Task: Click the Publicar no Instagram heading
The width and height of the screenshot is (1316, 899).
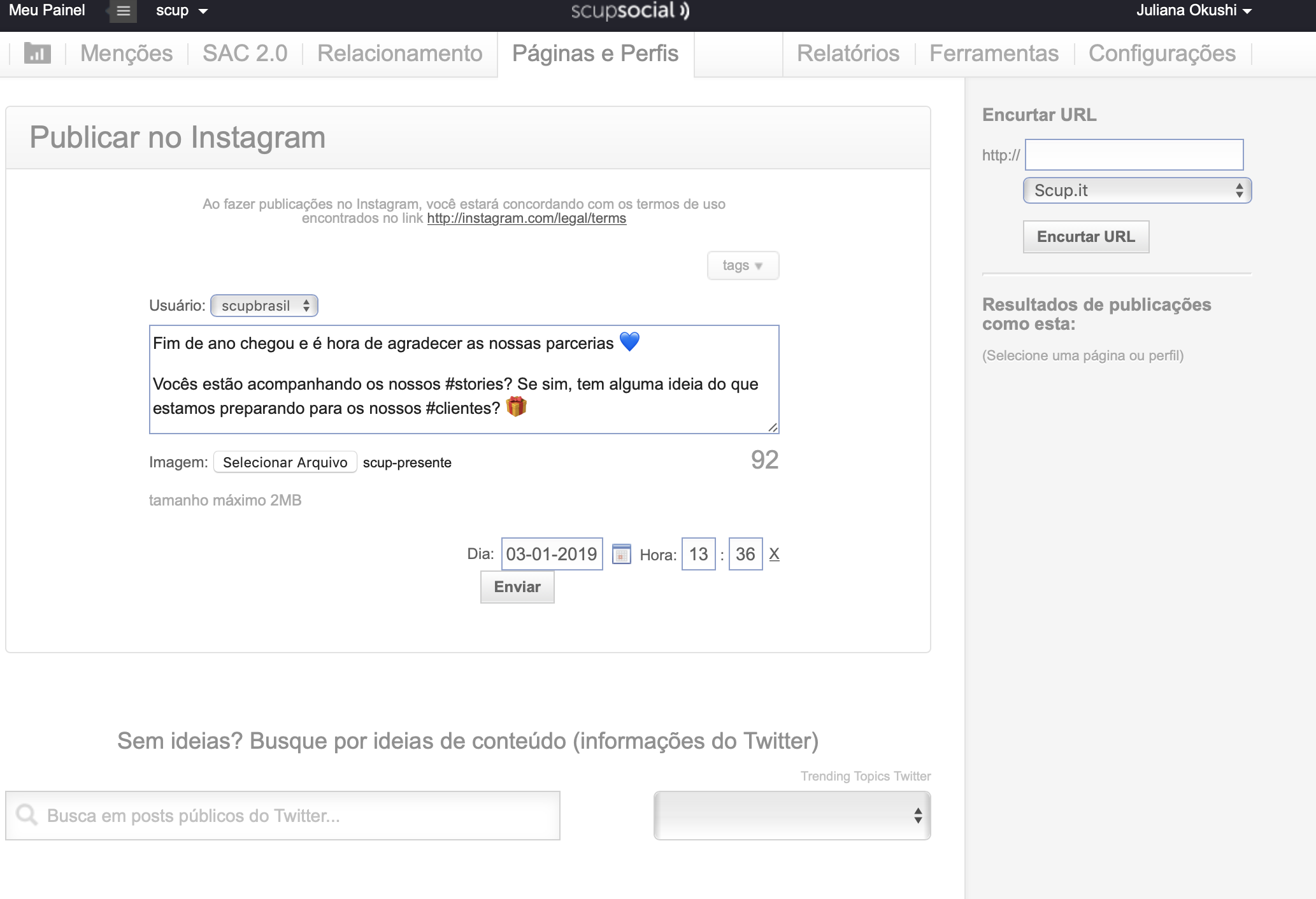Action: [x=177, y=138]
